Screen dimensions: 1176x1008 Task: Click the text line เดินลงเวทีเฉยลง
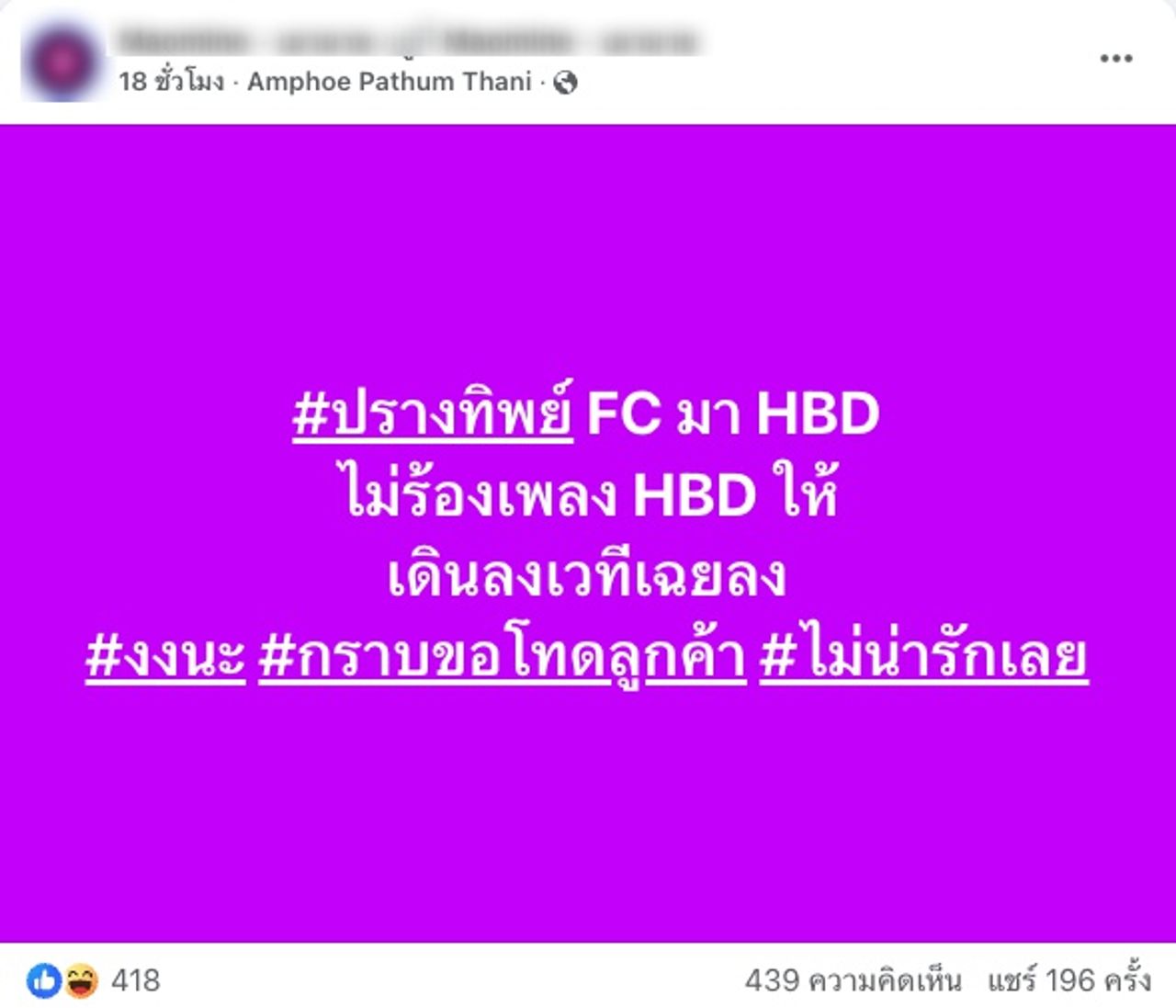click(586, 576)
